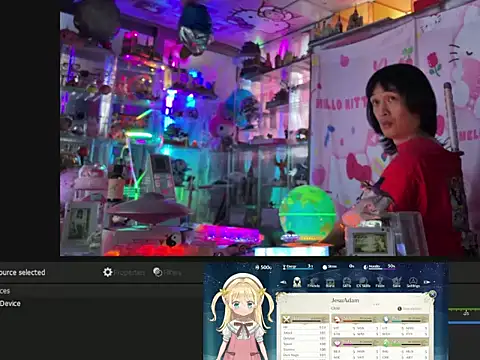480x360 pixels.
Task: Click the Energy bar in game header
Action: tap(298, 267)
